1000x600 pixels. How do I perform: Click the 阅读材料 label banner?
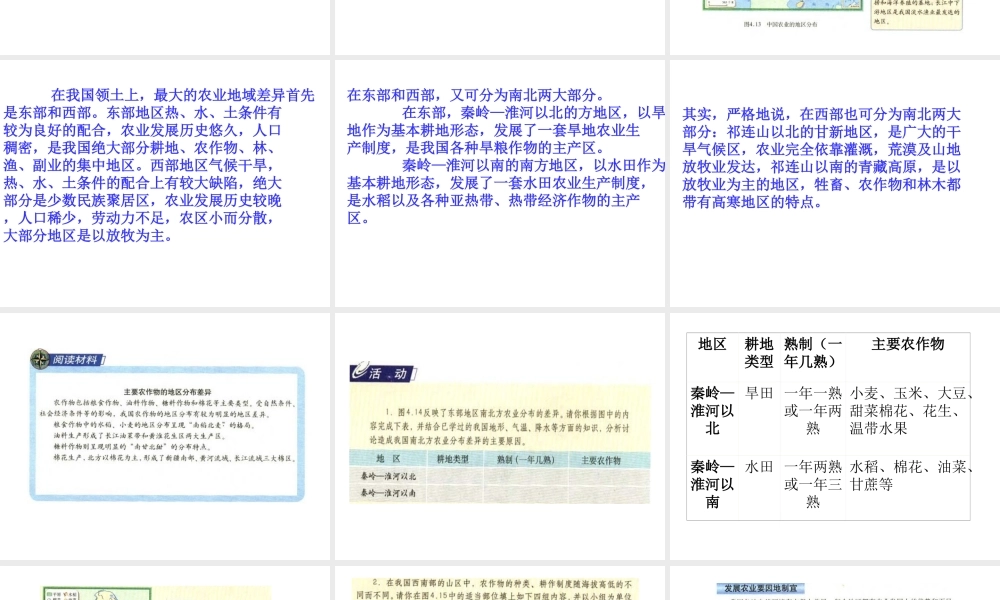pyautogui.click(x=78, y=360)
